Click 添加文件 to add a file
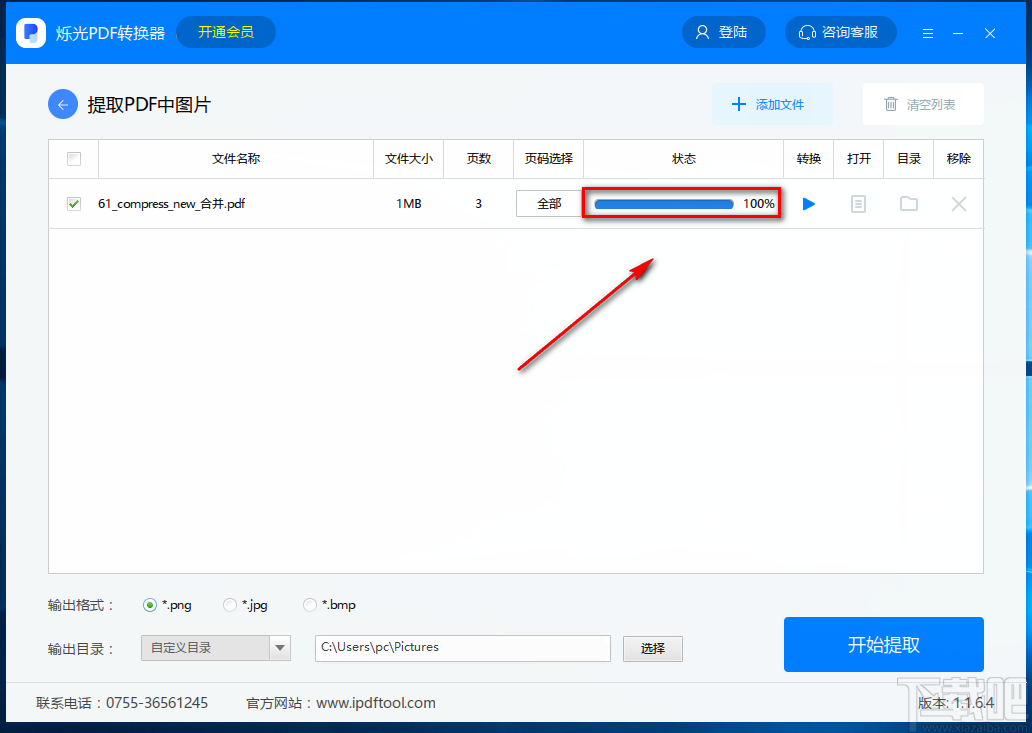Viewport: 1032px width, 733px height. pyautogui.click(x=772, y=104)
